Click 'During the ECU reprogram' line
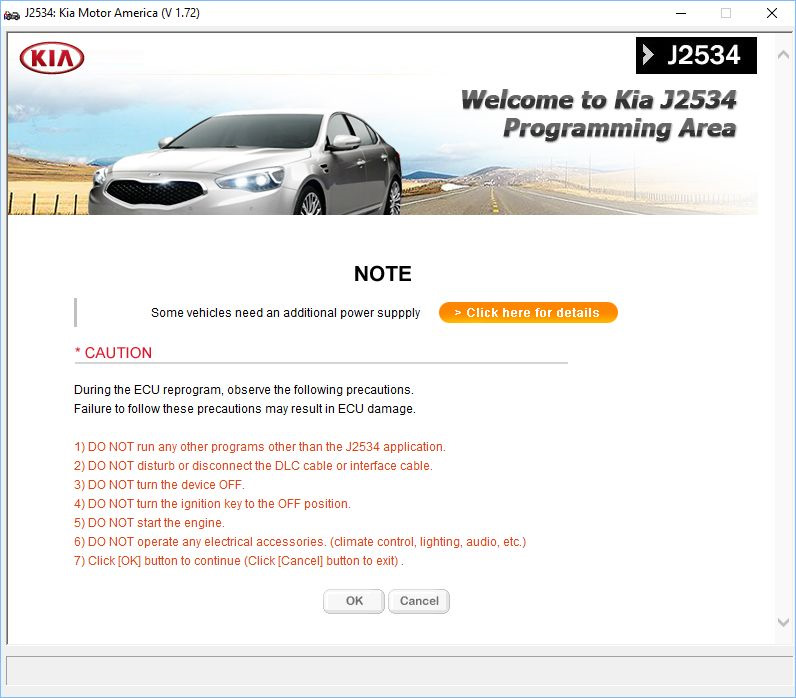 pyautogui.click(x=244, y=390)
